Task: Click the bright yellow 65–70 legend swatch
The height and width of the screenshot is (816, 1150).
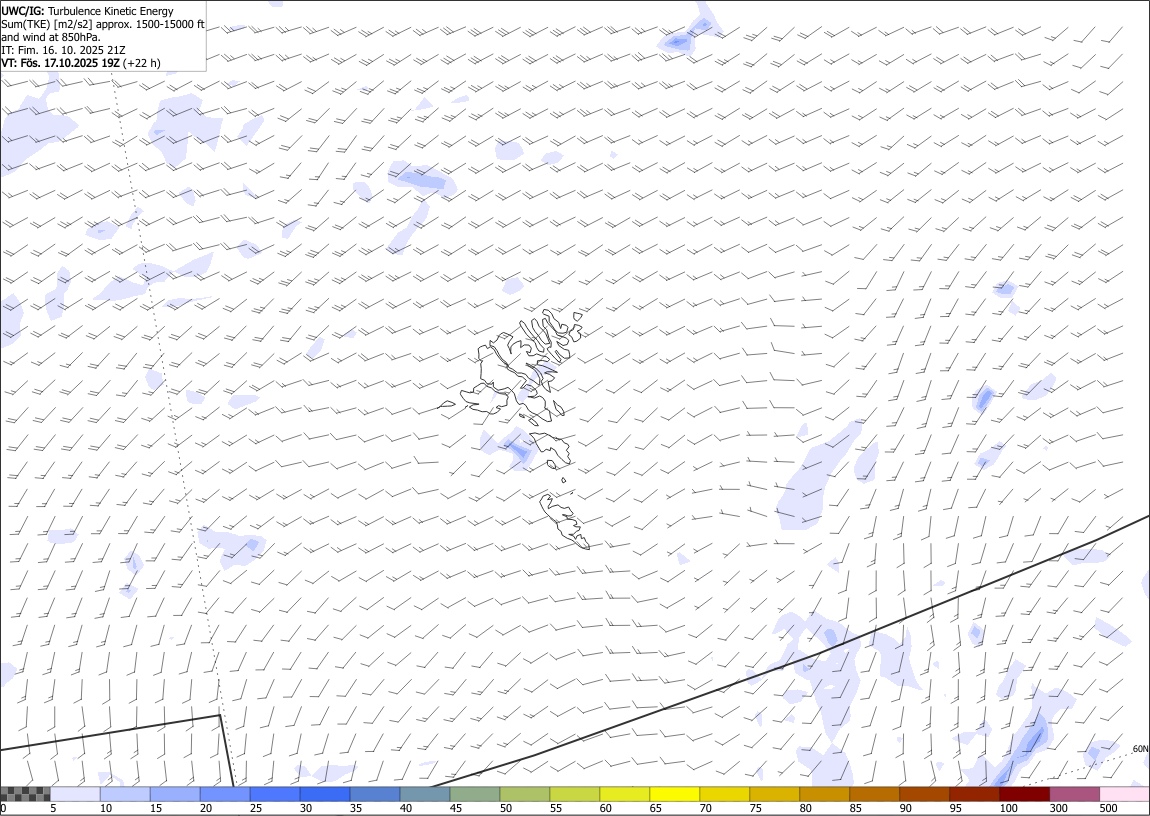Action: tap(674, 794)
